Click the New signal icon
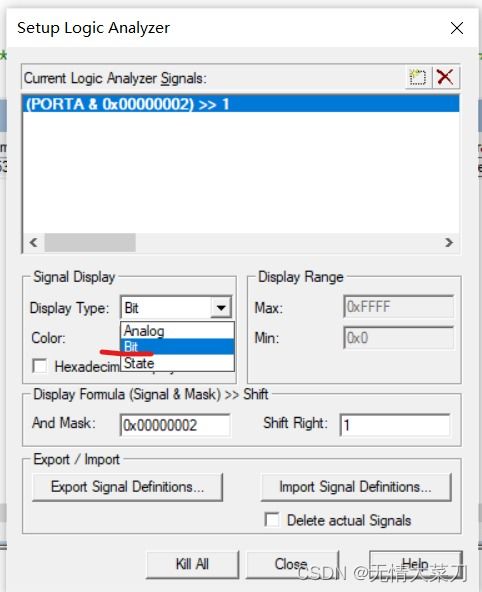Screen dimensions: 482x592 coord(417,78)
